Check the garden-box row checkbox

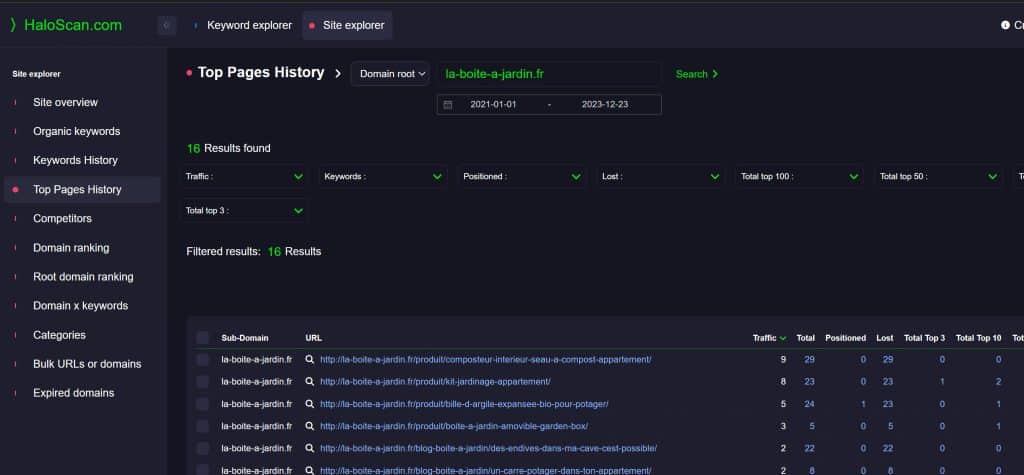(202, 426)
